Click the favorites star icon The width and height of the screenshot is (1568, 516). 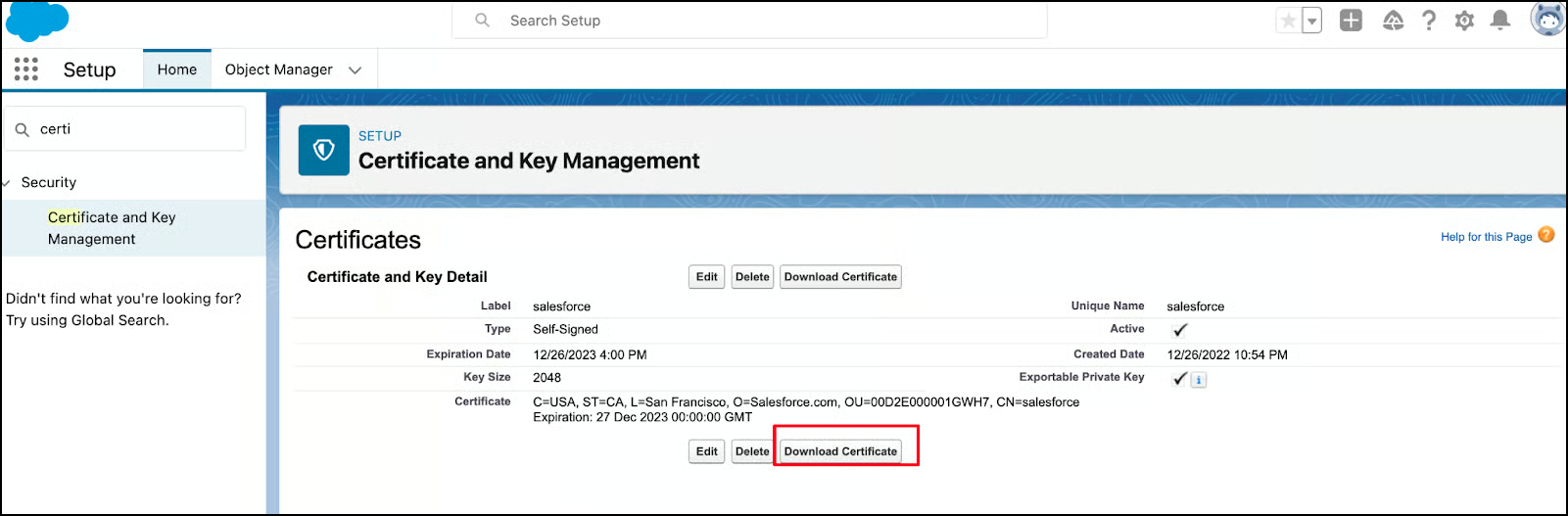pos(1289,21)
